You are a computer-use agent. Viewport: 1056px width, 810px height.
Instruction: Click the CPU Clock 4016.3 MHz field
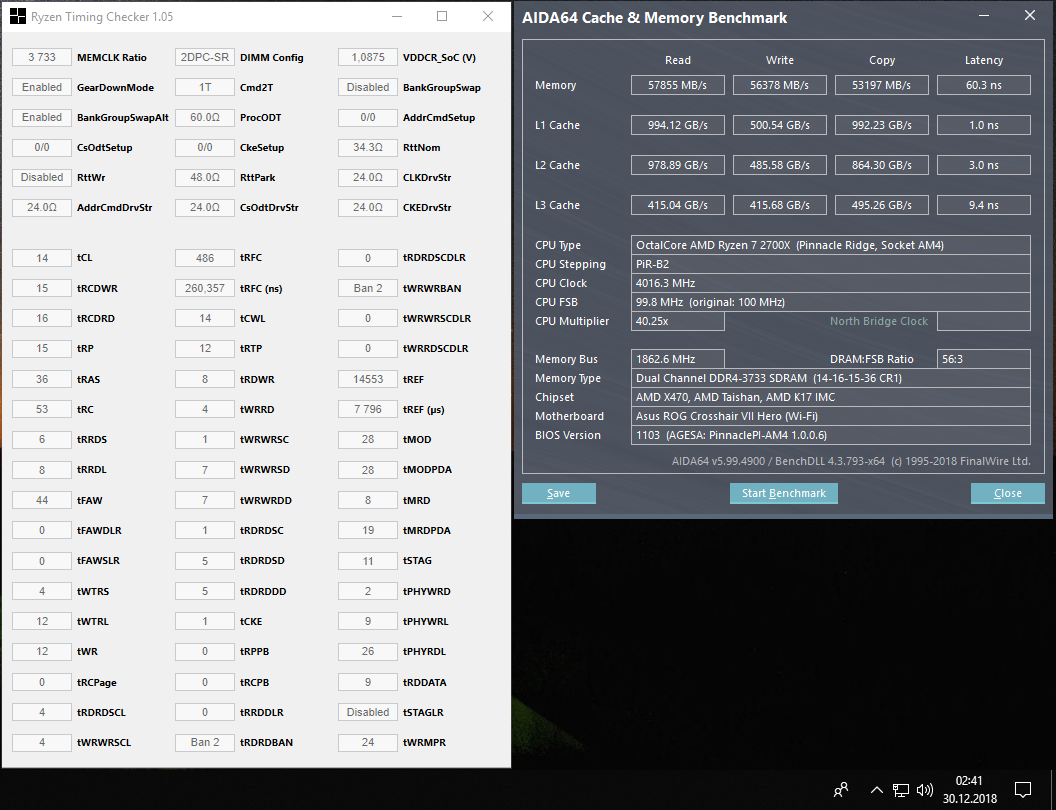[x=830, y=283]
